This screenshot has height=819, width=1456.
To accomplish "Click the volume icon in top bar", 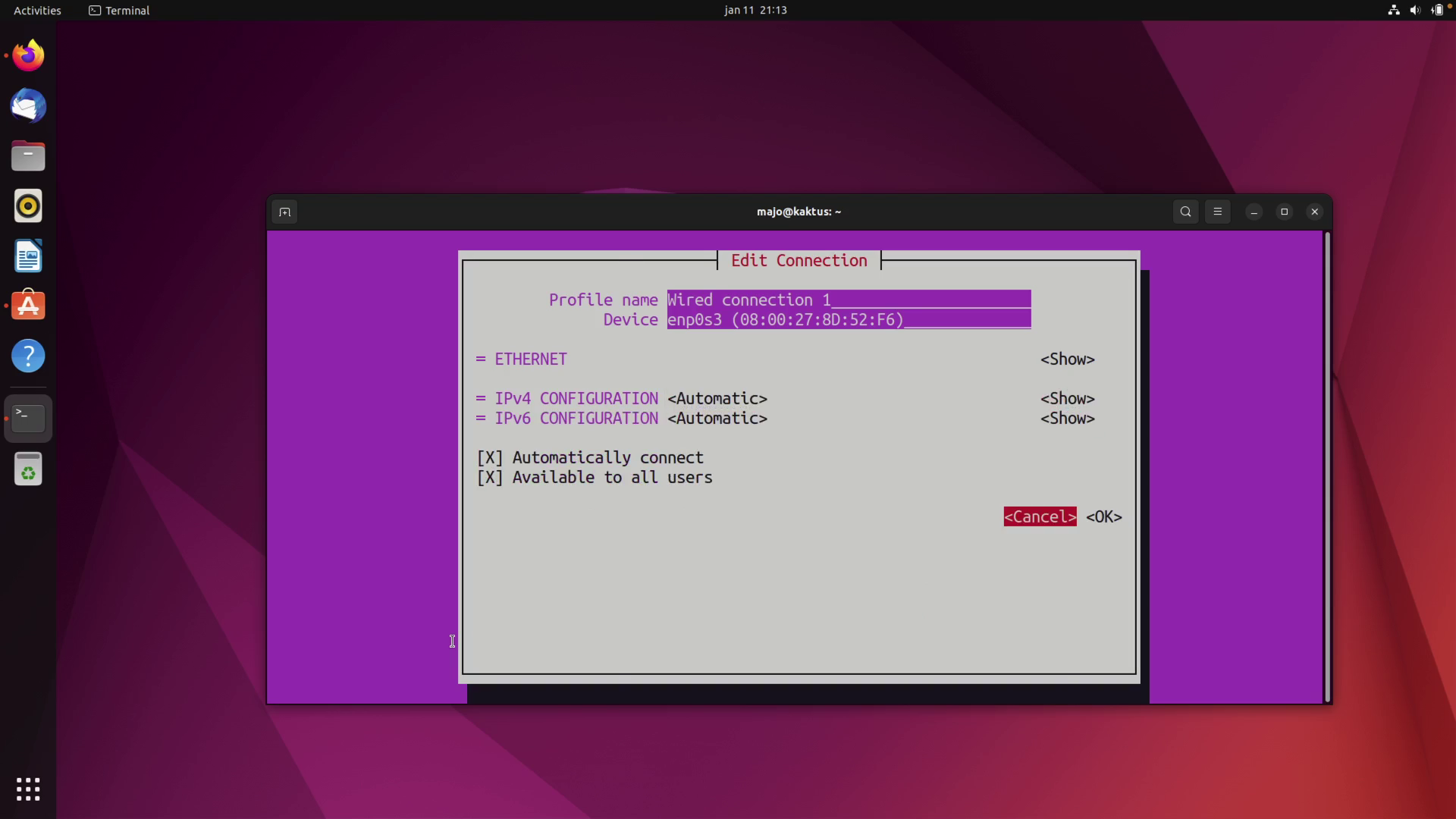I will click(1415, 11).
